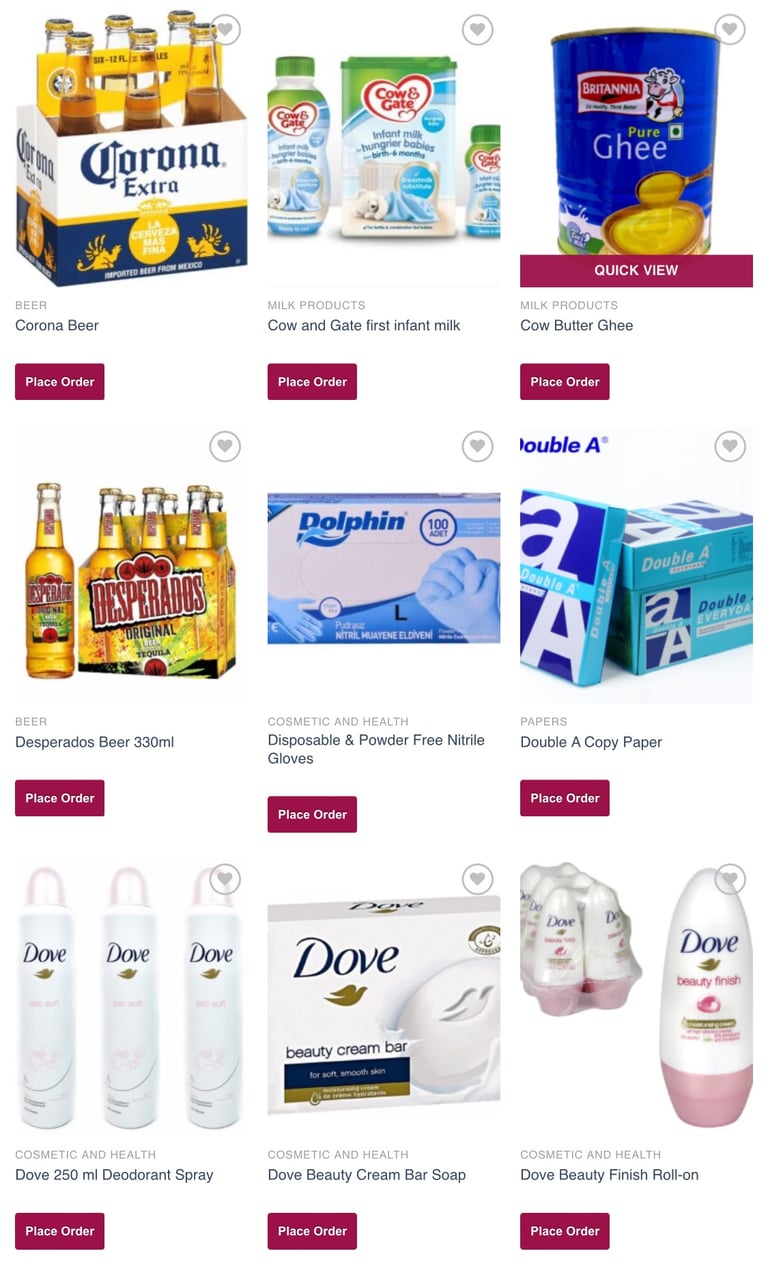The height and width of the screenshot is (1262, 768).
Task: Click heart icon on Nitrile Gloves product
Action: [x=478, y=446]
